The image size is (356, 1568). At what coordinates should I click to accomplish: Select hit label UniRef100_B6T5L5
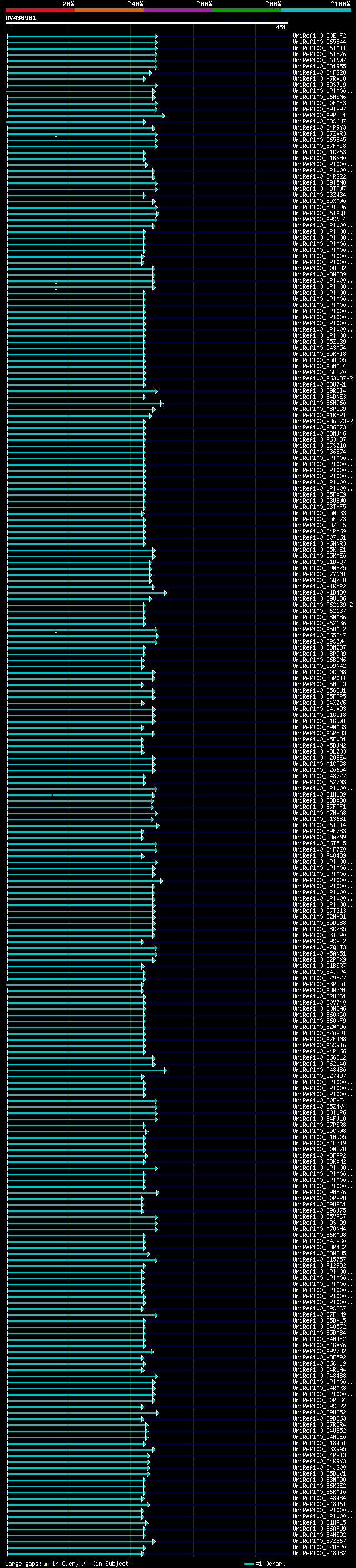click(319, 844)
